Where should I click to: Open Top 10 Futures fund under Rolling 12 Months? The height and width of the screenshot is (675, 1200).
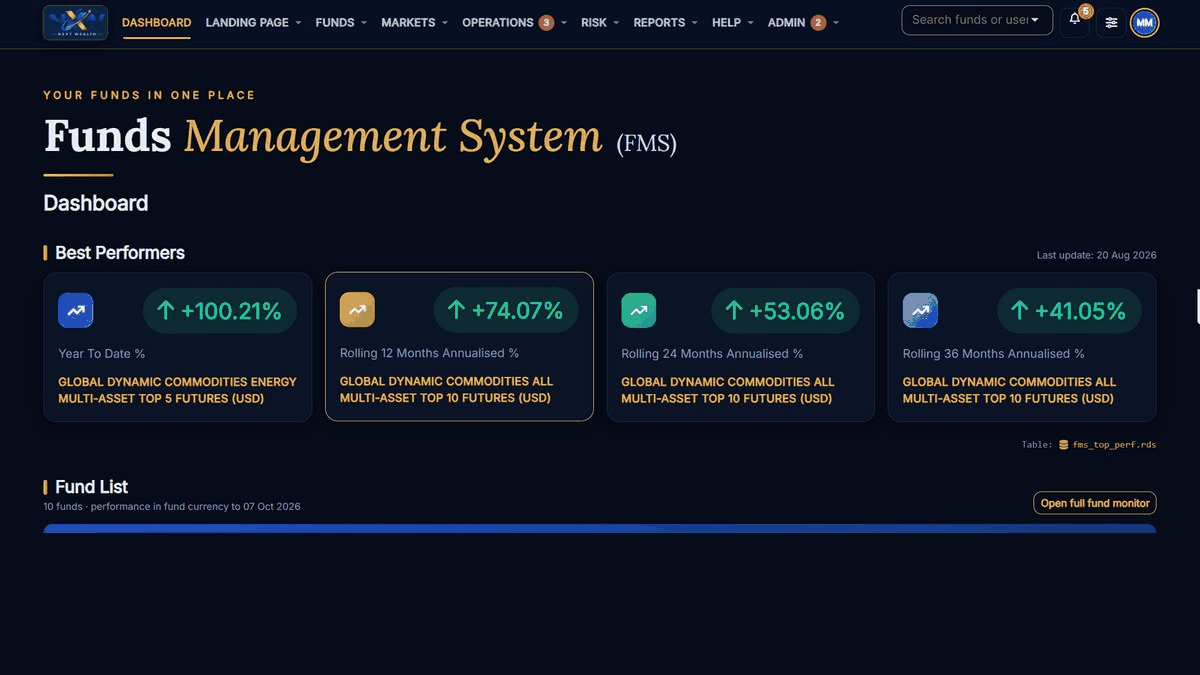pos(446,390)
